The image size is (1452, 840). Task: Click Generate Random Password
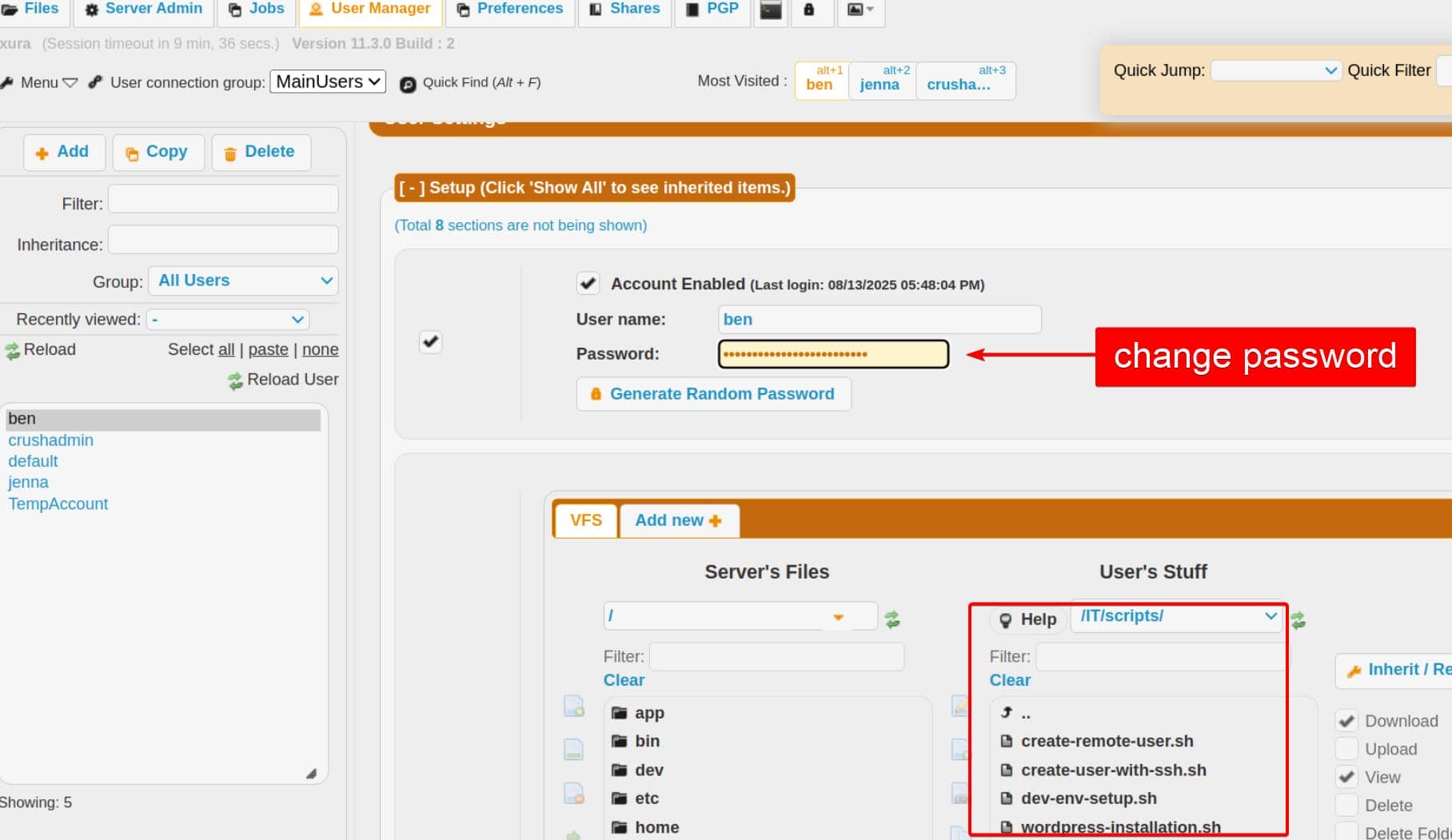click(713, 394)
